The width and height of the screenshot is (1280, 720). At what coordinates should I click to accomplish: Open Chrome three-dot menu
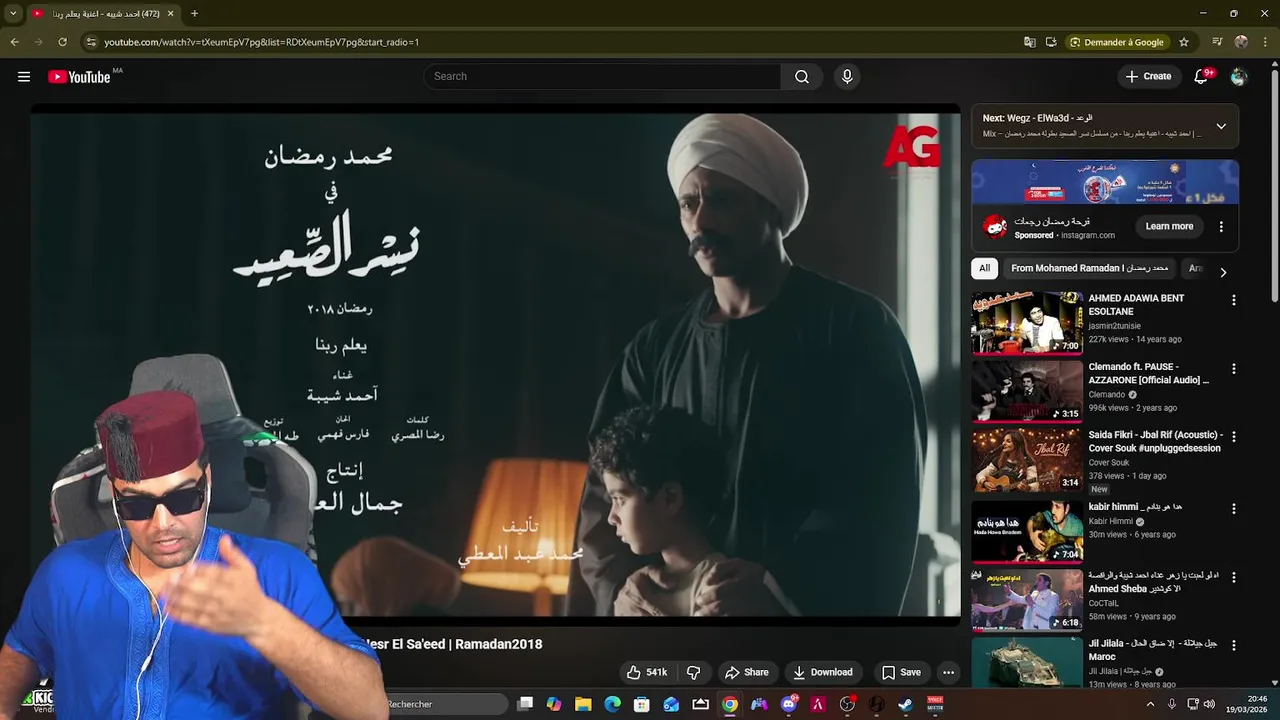1264,42
